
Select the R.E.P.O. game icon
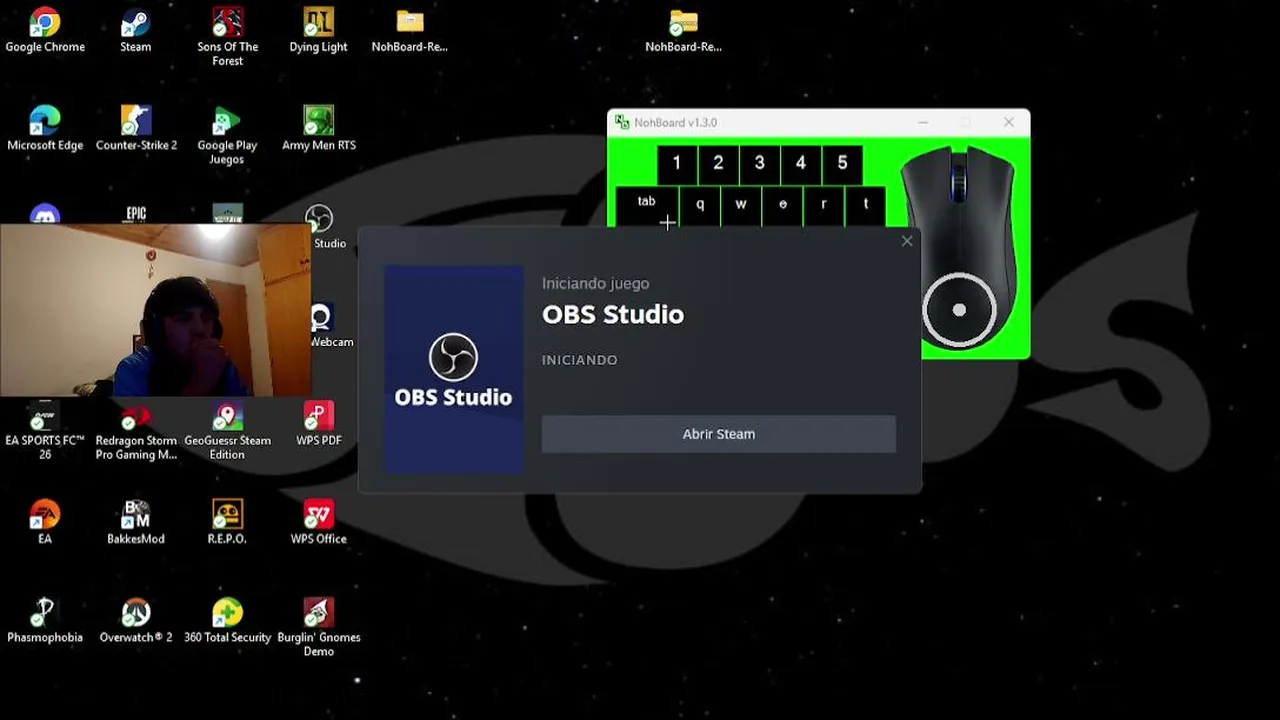(x=227, y=522)
